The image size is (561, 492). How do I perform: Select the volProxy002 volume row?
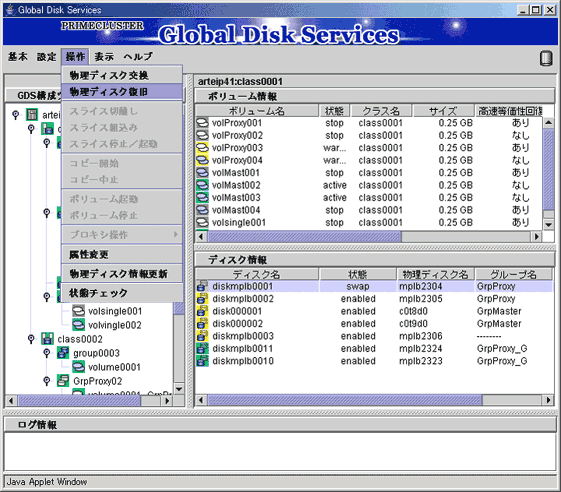(x=369, y=135)
